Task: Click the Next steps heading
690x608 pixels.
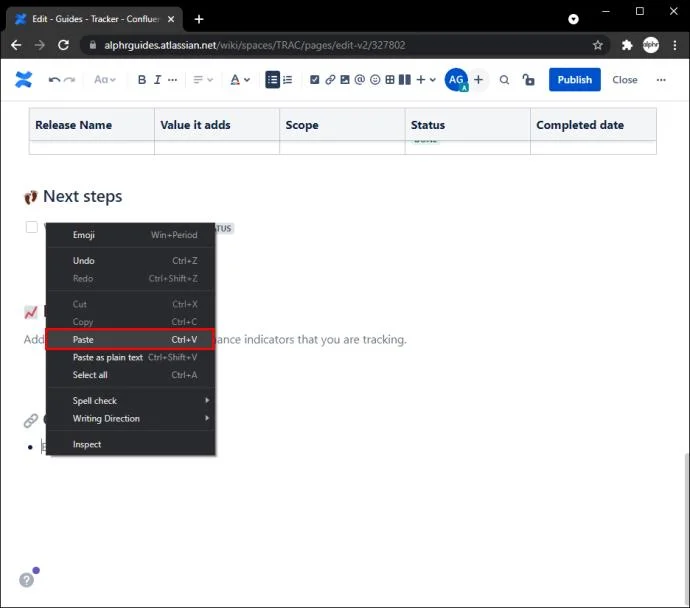Action: pos(83,196)
